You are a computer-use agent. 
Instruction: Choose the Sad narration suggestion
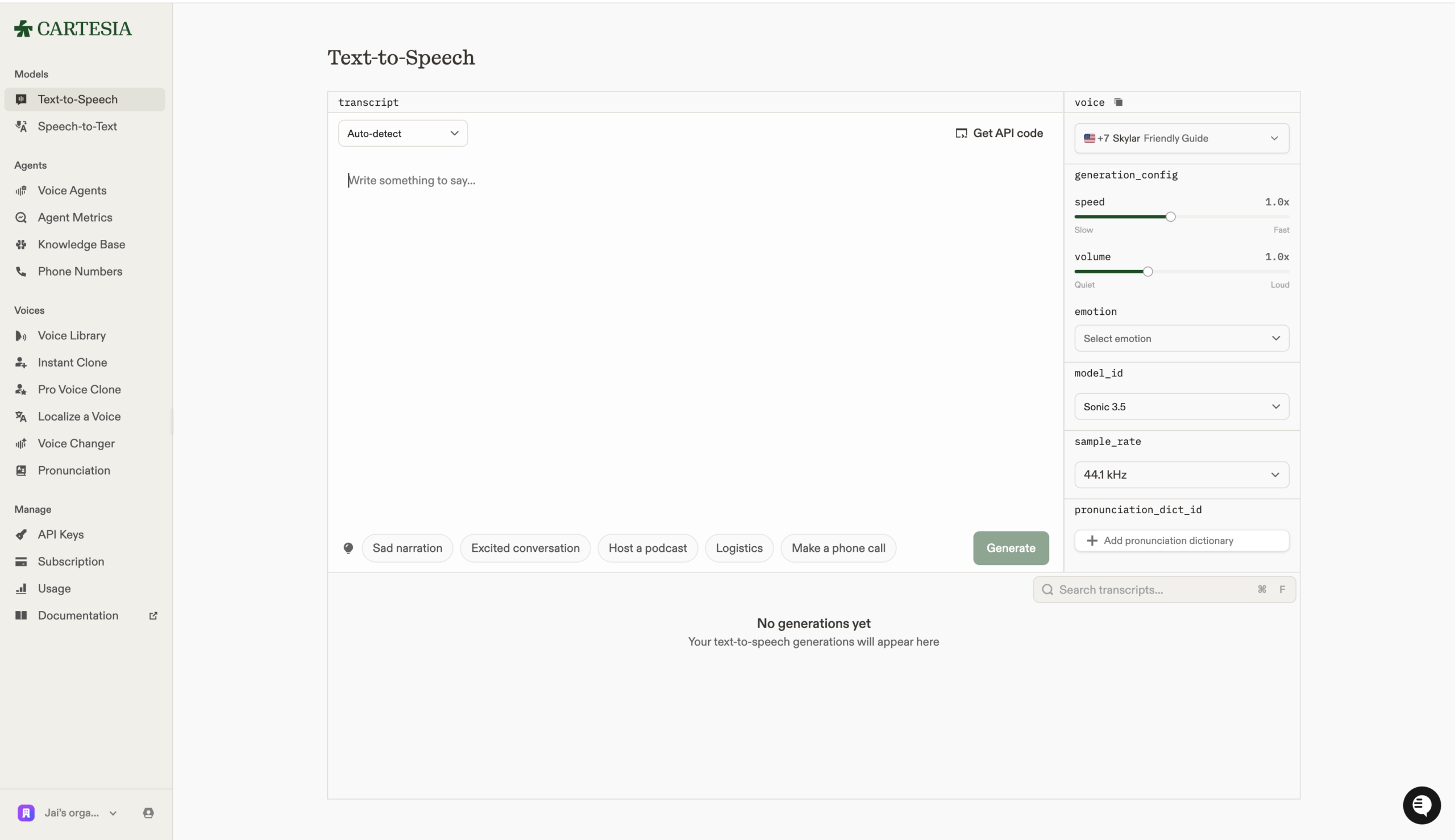pyautogui.click(x=408, y=548)
